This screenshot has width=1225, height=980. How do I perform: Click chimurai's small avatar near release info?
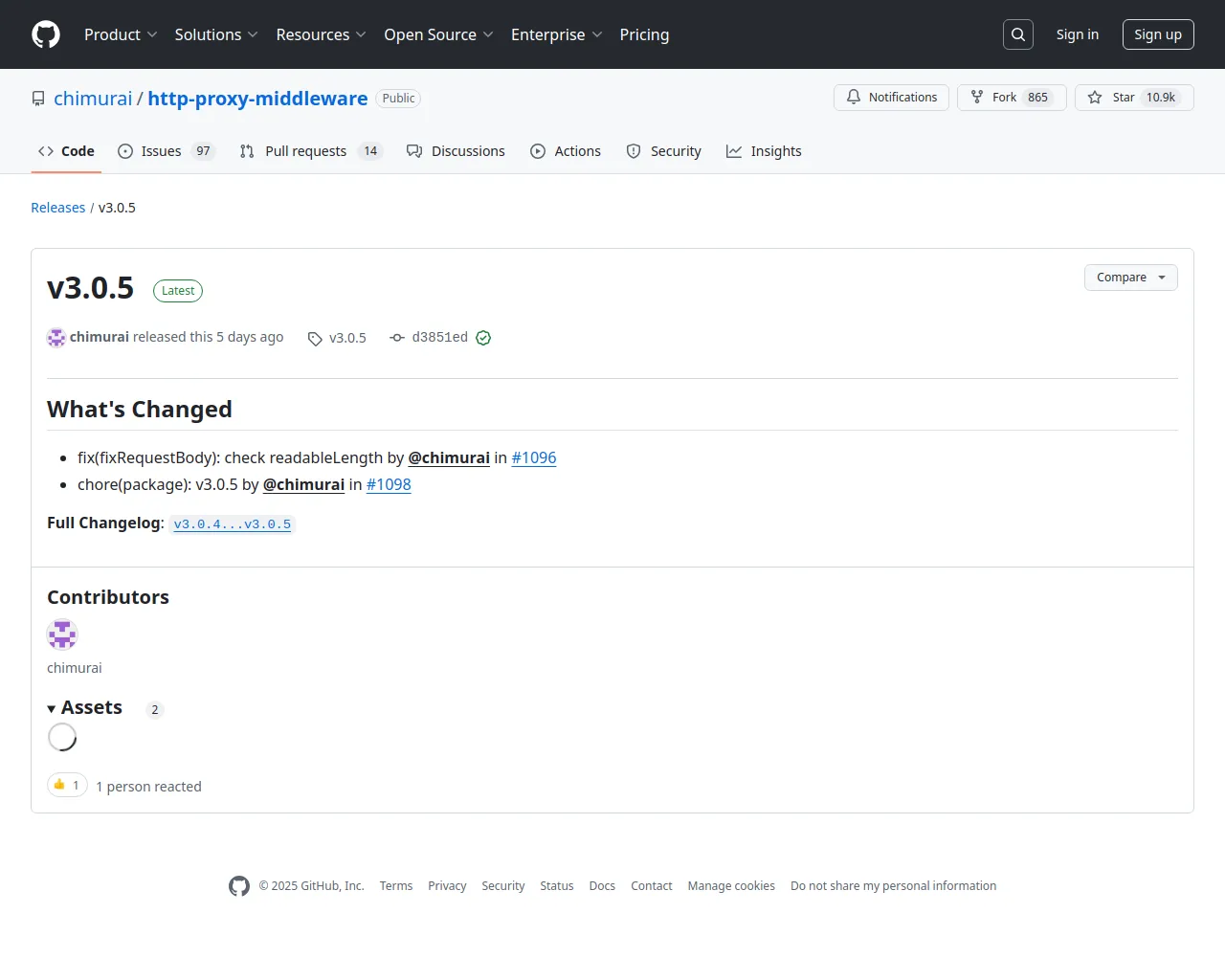click(x=56, y=337)
